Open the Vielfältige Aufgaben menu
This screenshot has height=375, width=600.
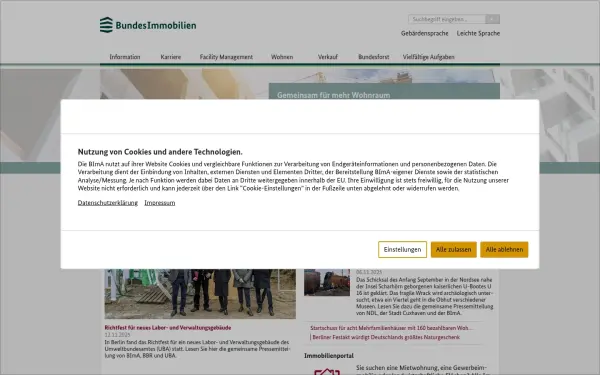tap(429, 57)
